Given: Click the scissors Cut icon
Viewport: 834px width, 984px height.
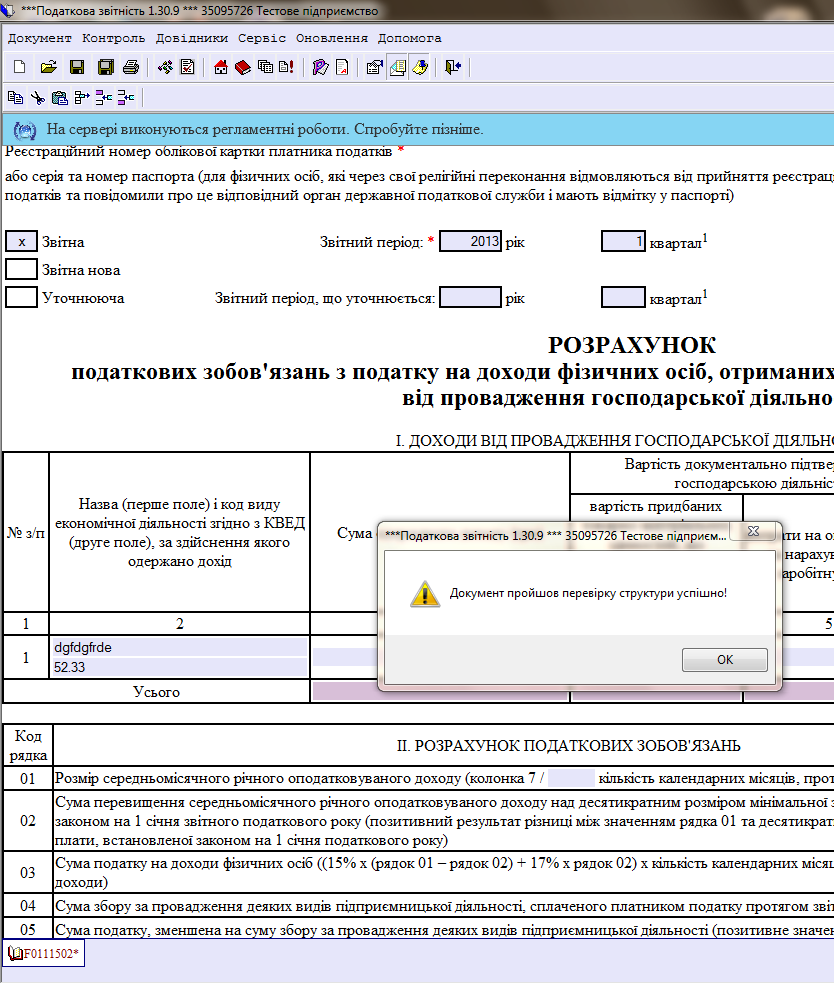Looking at the screenshot, I should point(37,97).
